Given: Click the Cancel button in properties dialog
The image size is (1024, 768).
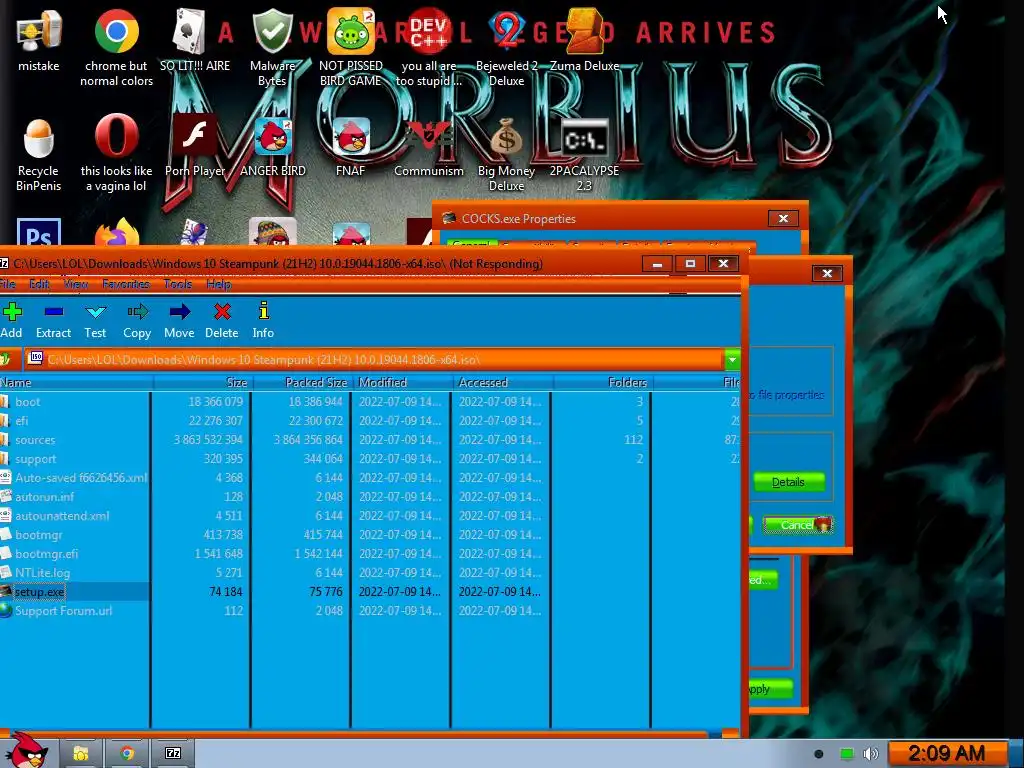Looking at the screenshot, I should point(797,524).
